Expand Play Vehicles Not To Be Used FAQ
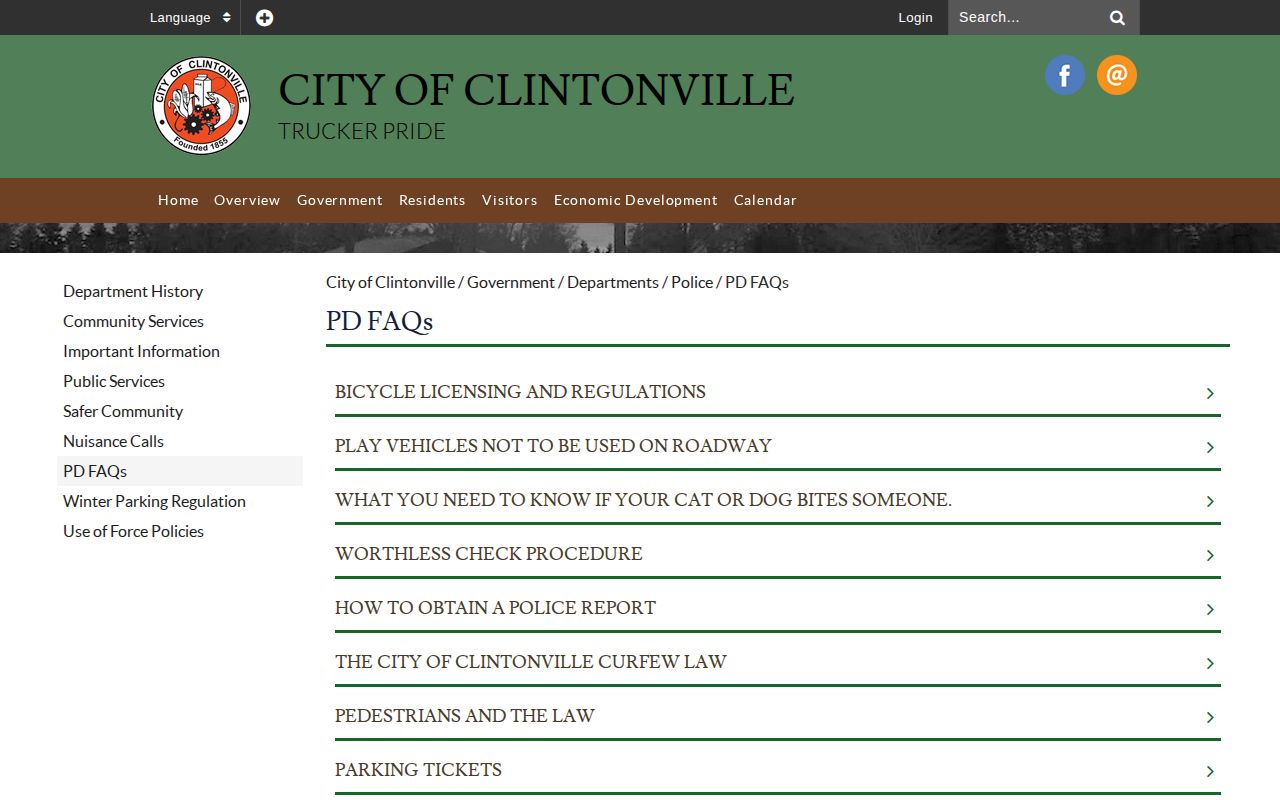Image resolution: width=1280 pixels, height=800 pixels. point(778,446)
